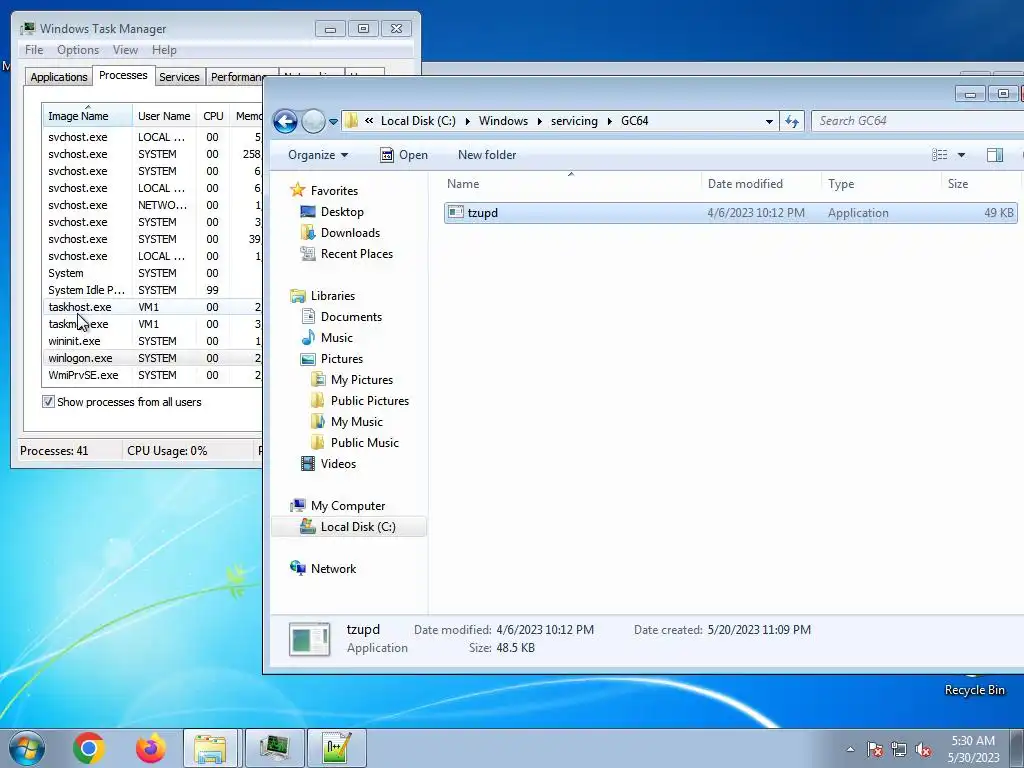
Task: Expand breadcrumb arrow after servicing
Action: 610,121
